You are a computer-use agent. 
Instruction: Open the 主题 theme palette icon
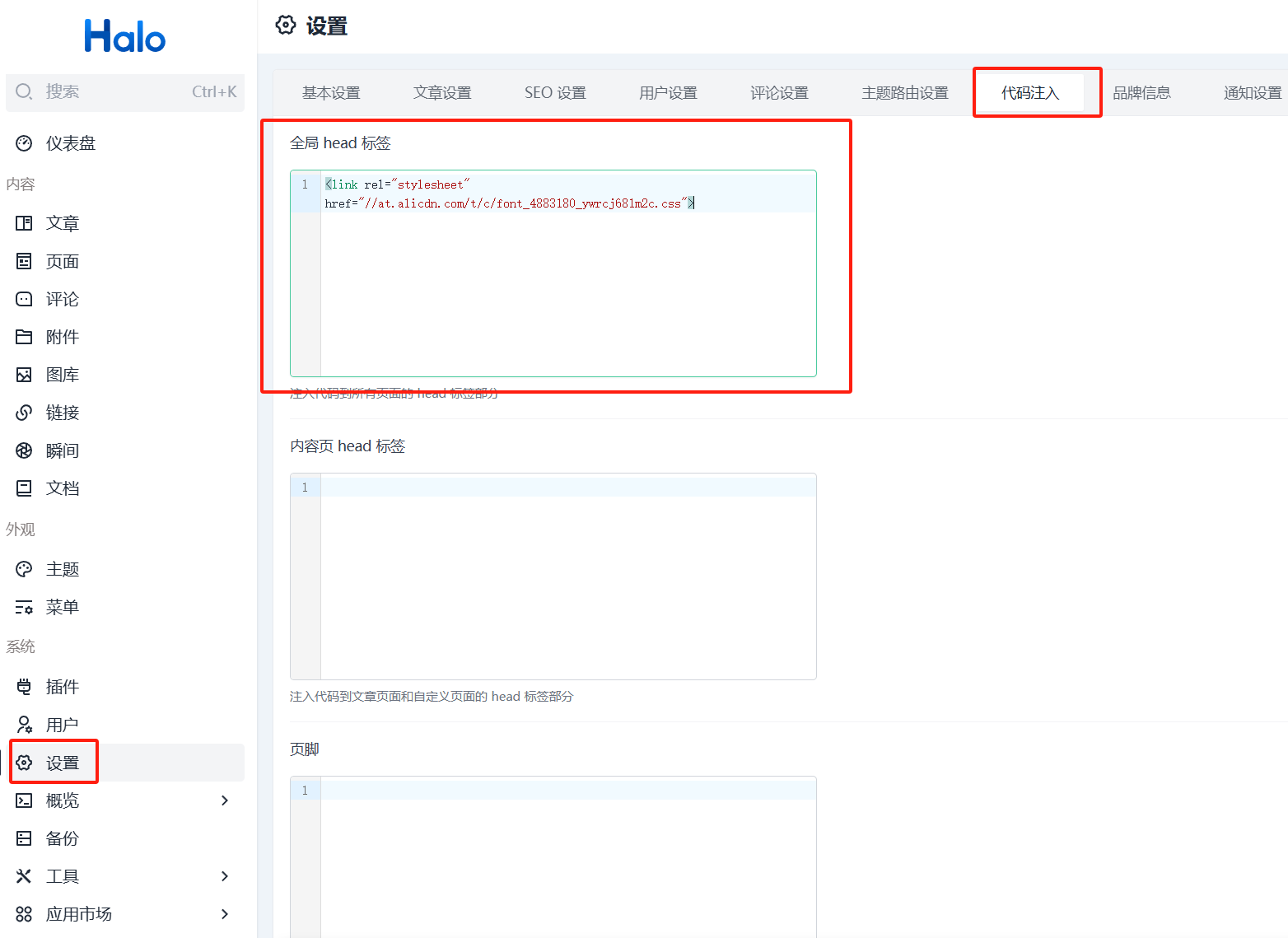click(24, 569)
